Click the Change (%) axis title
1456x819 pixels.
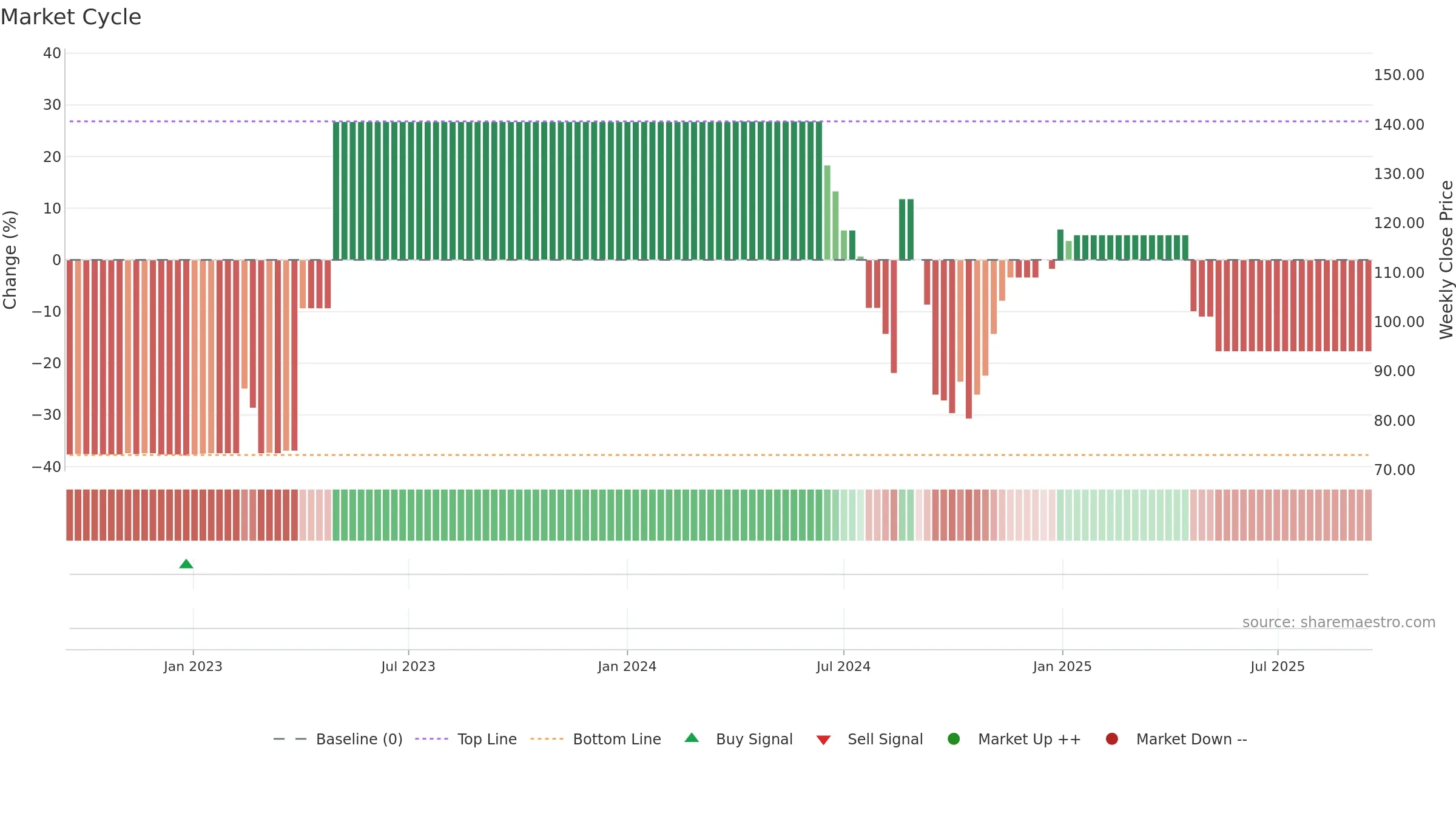tap(10, 260)
